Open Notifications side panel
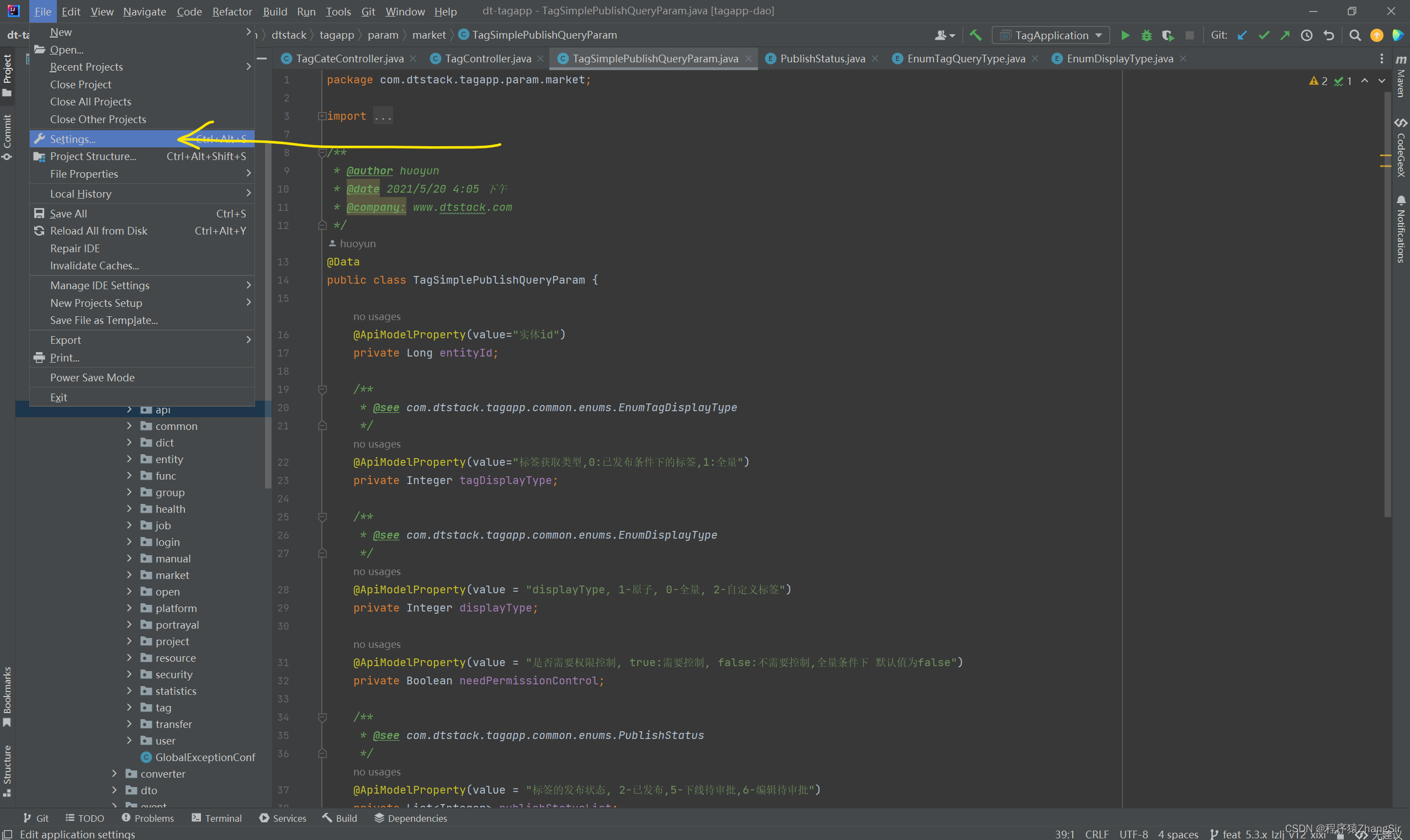1410x840 pixels. pyautogui.click(x=1401, y=228)
